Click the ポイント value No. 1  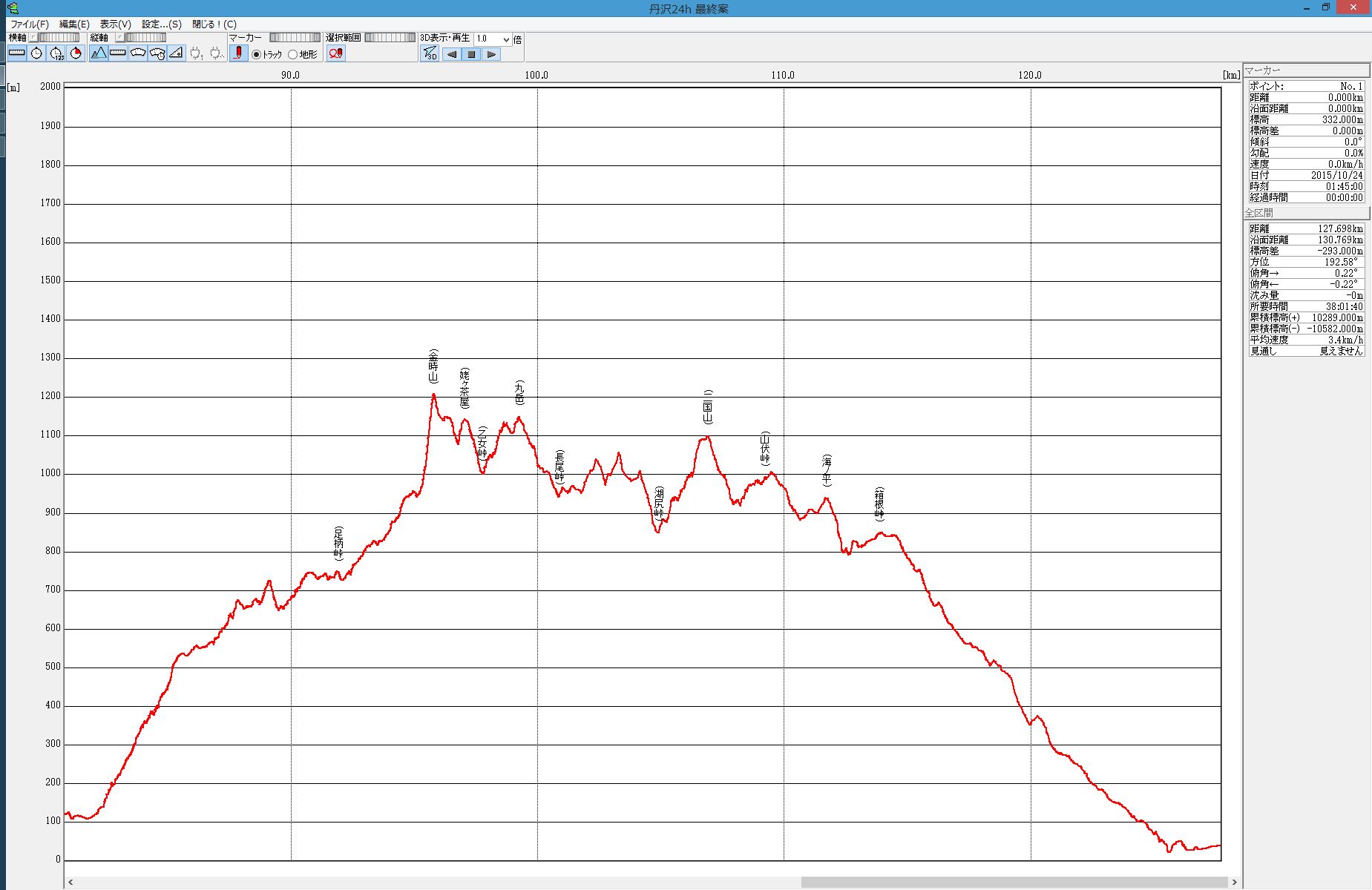point(1351,86)
